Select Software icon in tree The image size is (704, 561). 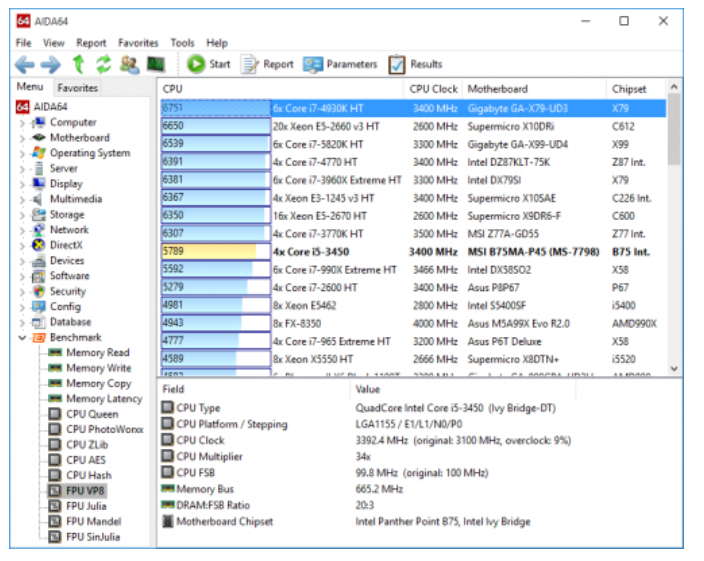point(39,276)
